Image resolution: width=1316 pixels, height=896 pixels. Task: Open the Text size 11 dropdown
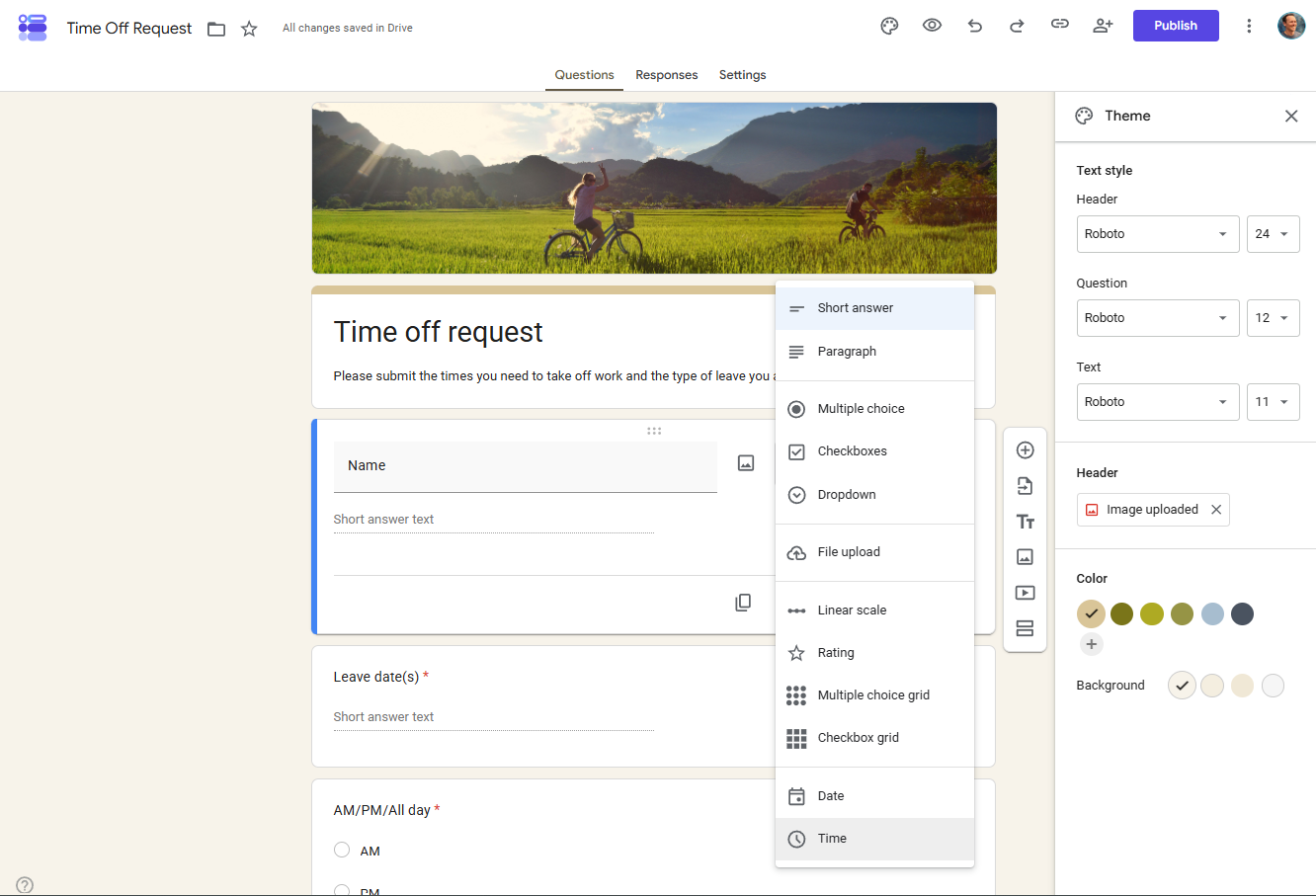click(x=1273, y=402)
